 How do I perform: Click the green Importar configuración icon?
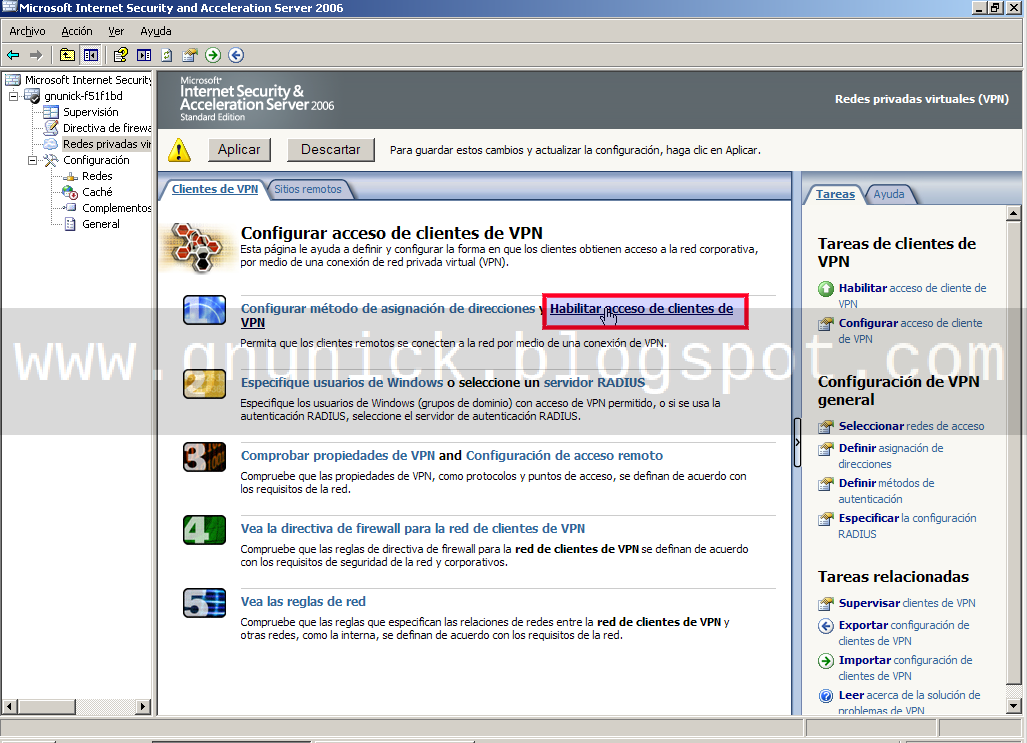826,661
